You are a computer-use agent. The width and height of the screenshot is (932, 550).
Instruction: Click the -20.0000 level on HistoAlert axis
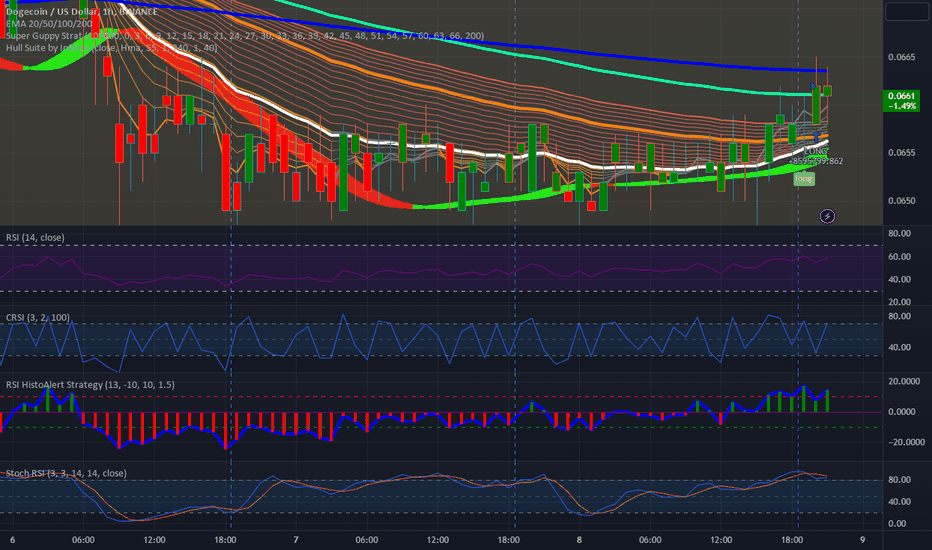click(906, 442)
